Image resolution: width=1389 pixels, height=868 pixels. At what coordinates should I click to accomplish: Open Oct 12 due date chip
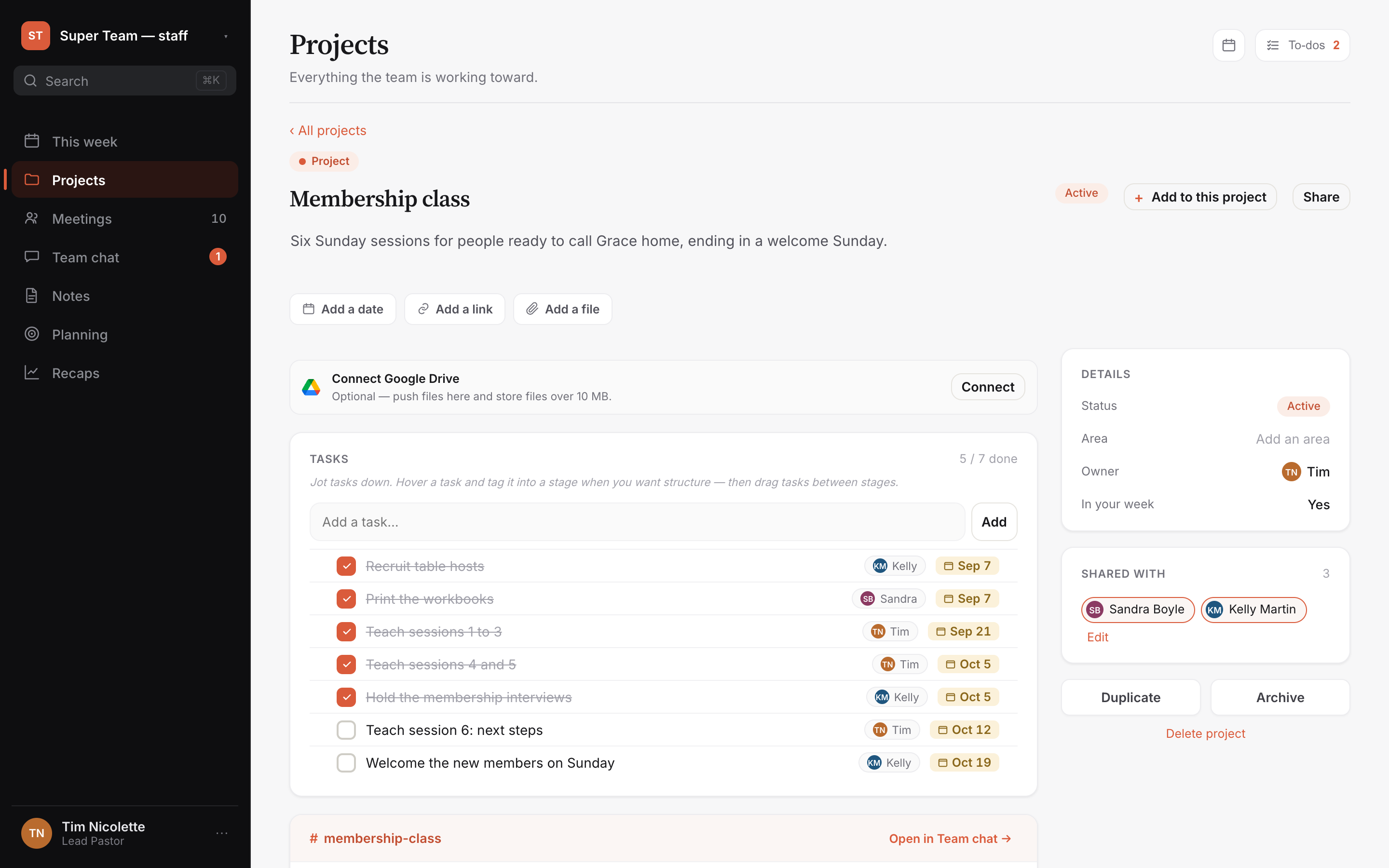point(964,730)
